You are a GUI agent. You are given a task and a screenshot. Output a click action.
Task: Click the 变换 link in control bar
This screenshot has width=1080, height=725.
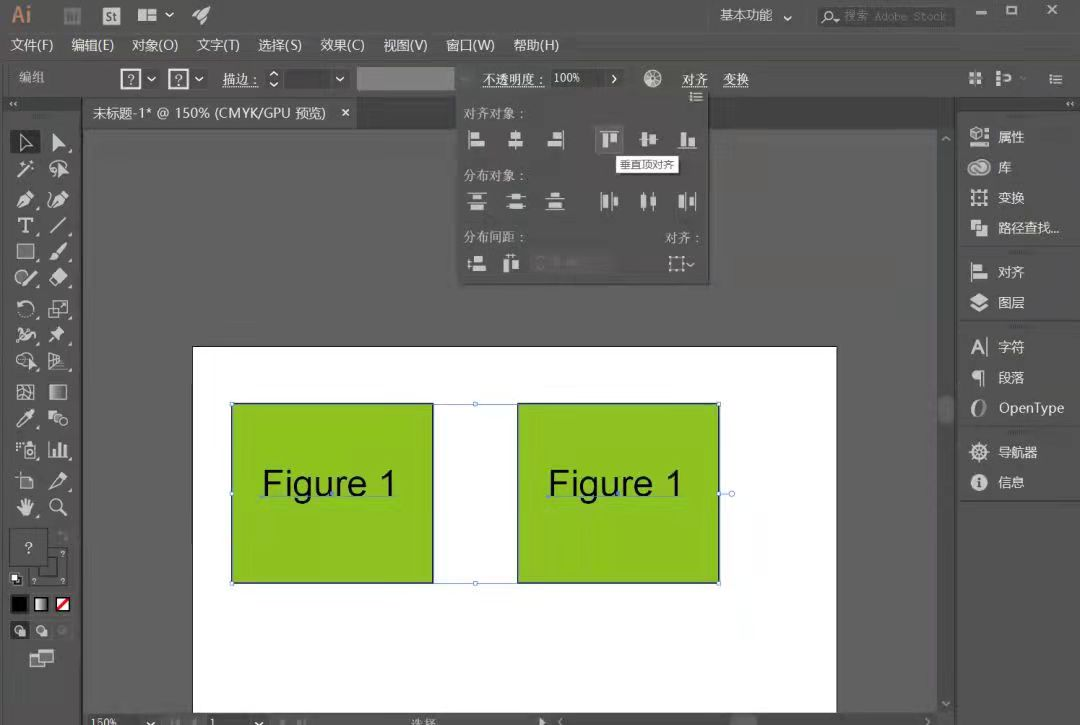point(736,80)
